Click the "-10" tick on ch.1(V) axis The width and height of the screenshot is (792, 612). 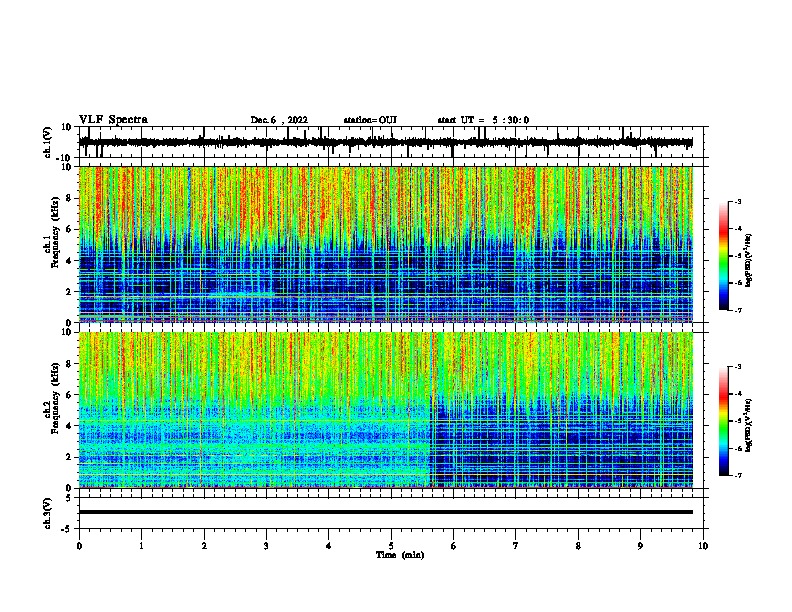pos(65,158)
